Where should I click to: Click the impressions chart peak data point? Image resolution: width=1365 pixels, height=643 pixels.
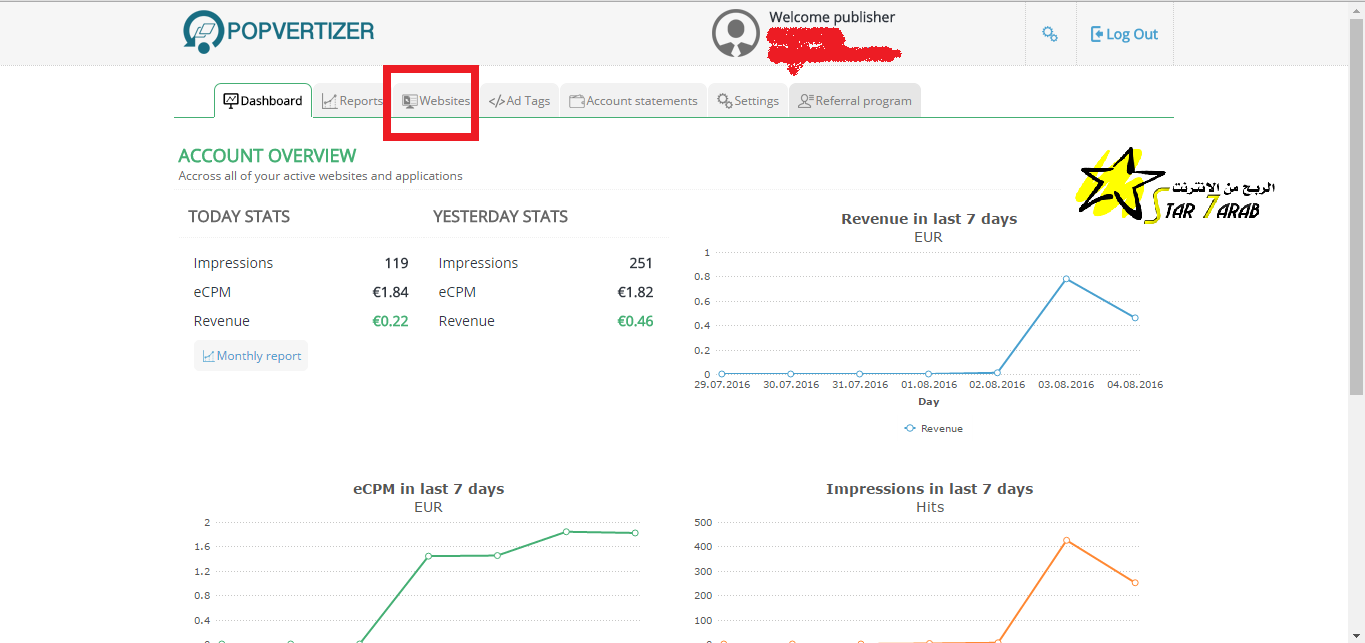pos(1066,541)
